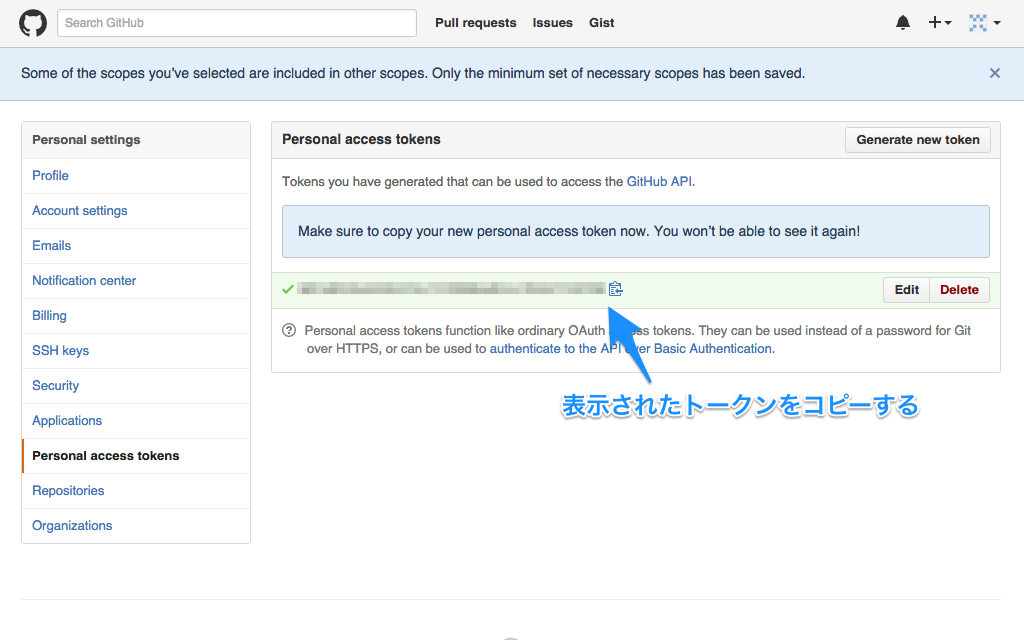Select Billing in the sidebar
Screen dimensions: 1024x640
point(50,315)
